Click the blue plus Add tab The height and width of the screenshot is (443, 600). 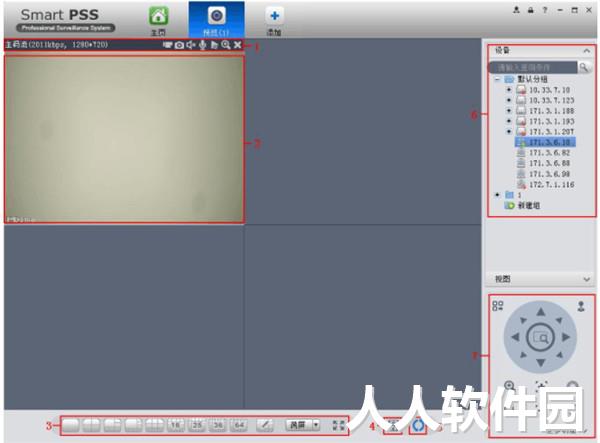click(x=274, y=20)
